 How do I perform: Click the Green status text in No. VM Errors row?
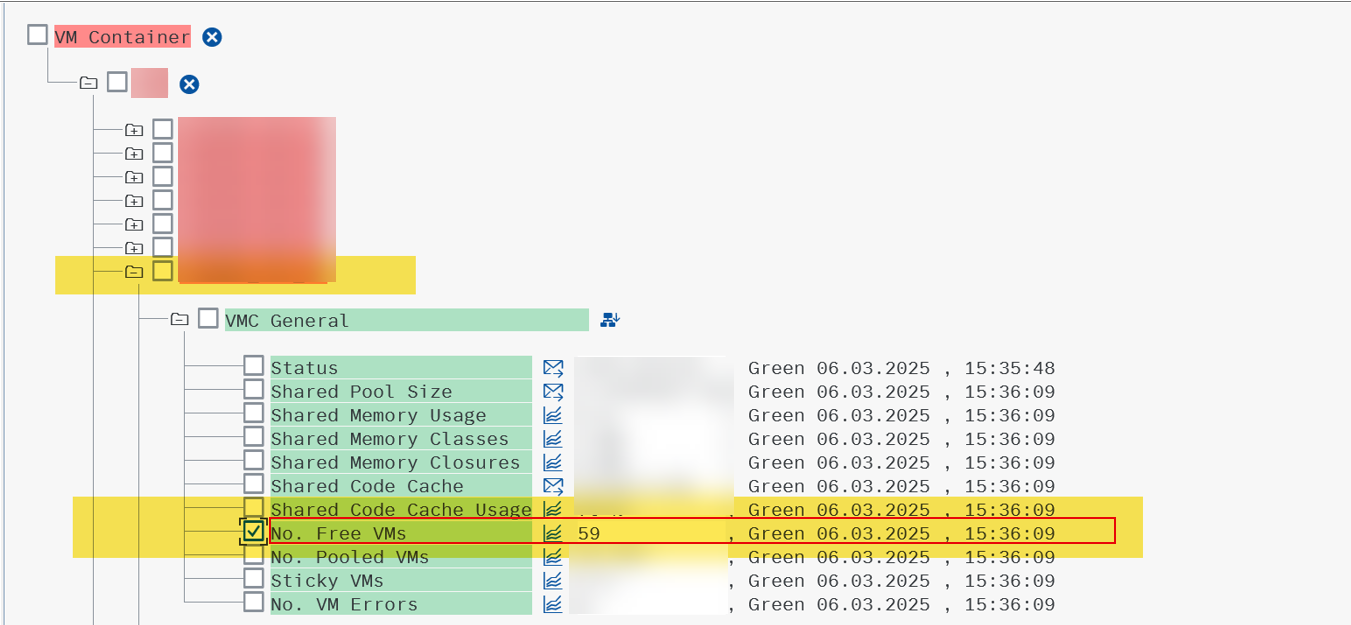coord(776,605)
